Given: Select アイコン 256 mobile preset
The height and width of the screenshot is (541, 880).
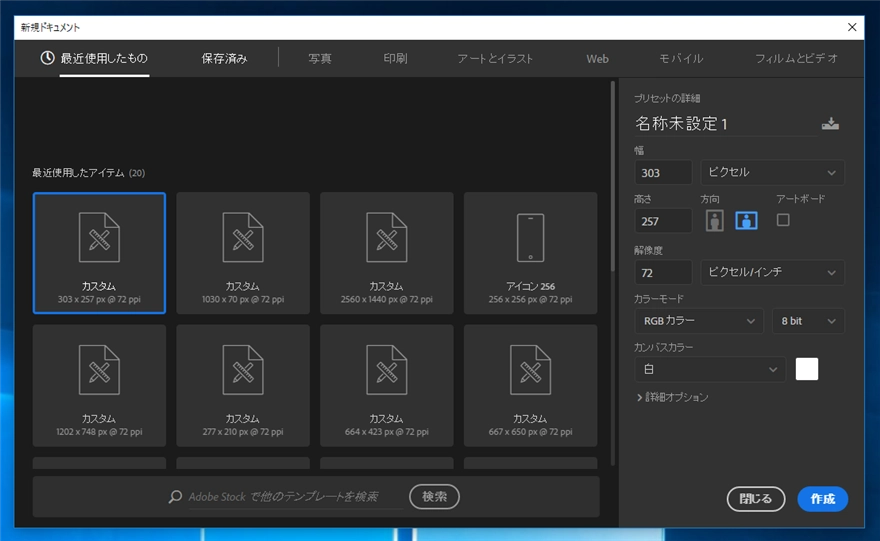Looking at the screenshot, I should 530,253.
